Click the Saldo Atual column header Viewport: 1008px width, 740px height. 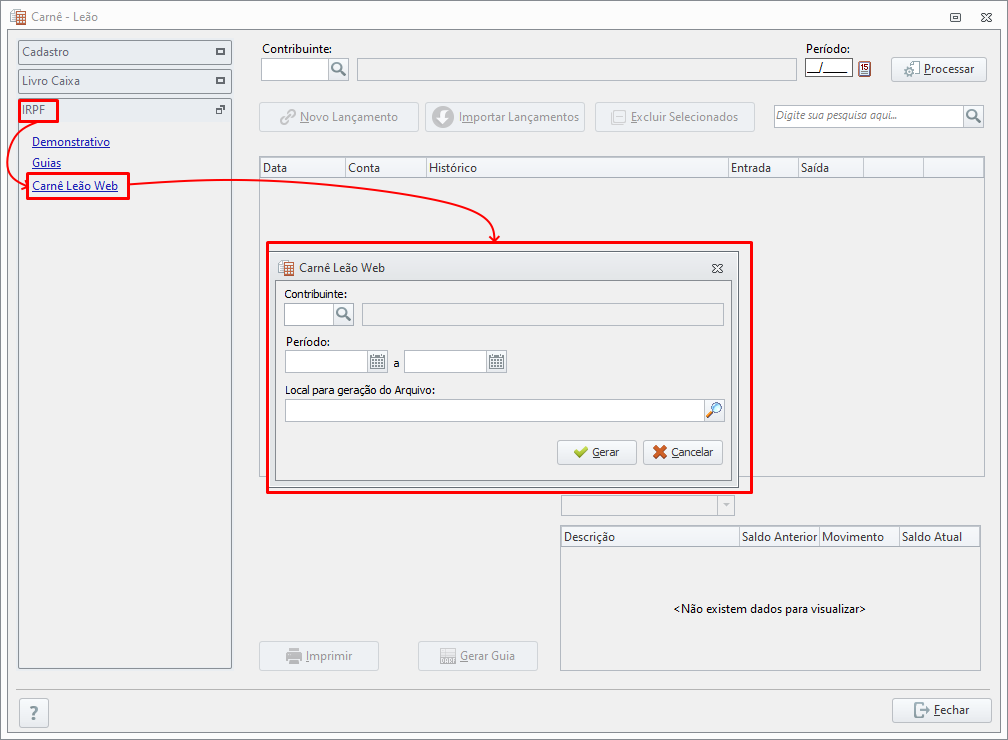click(x=939, y=537)
